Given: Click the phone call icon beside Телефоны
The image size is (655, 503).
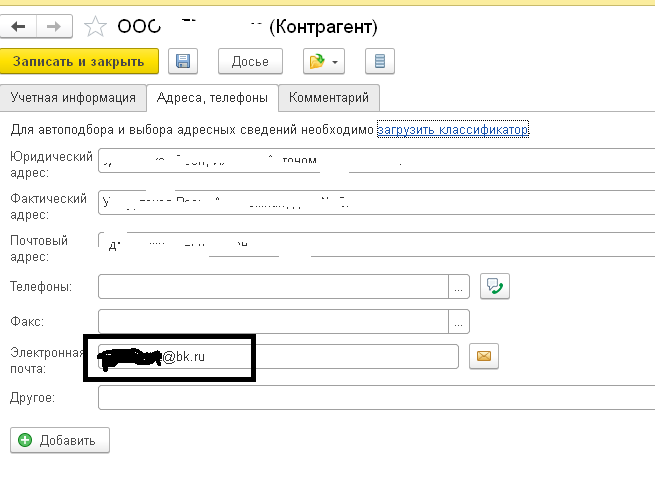Looking at the screenshot, I should 495,286.
